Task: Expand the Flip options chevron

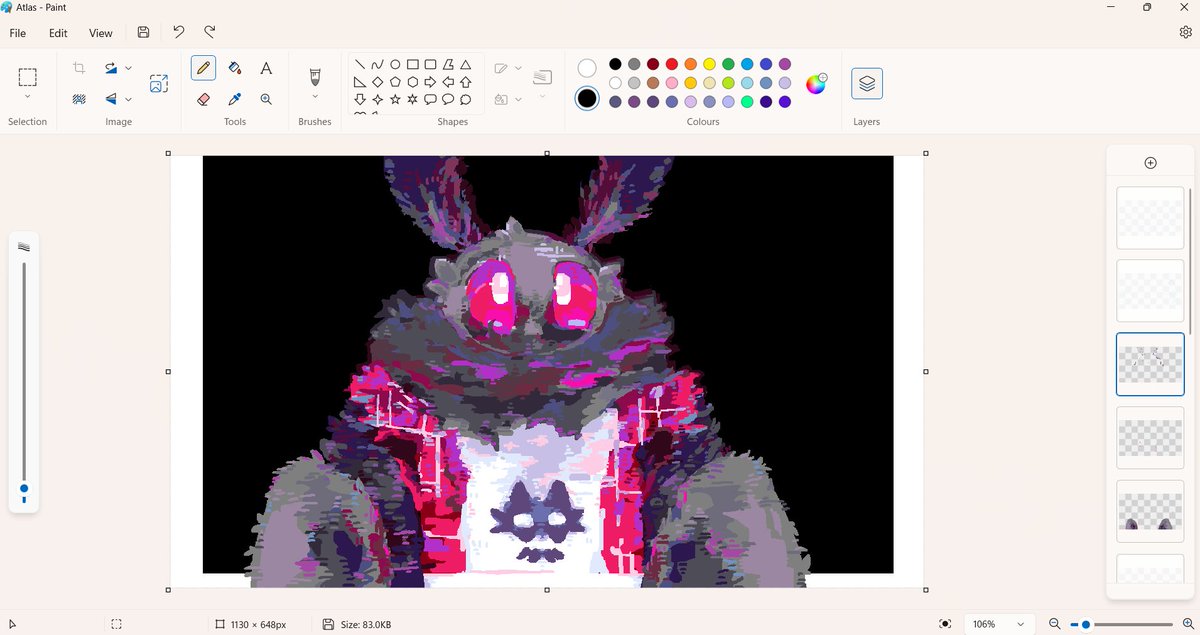Action: click(x=128, y=100)
